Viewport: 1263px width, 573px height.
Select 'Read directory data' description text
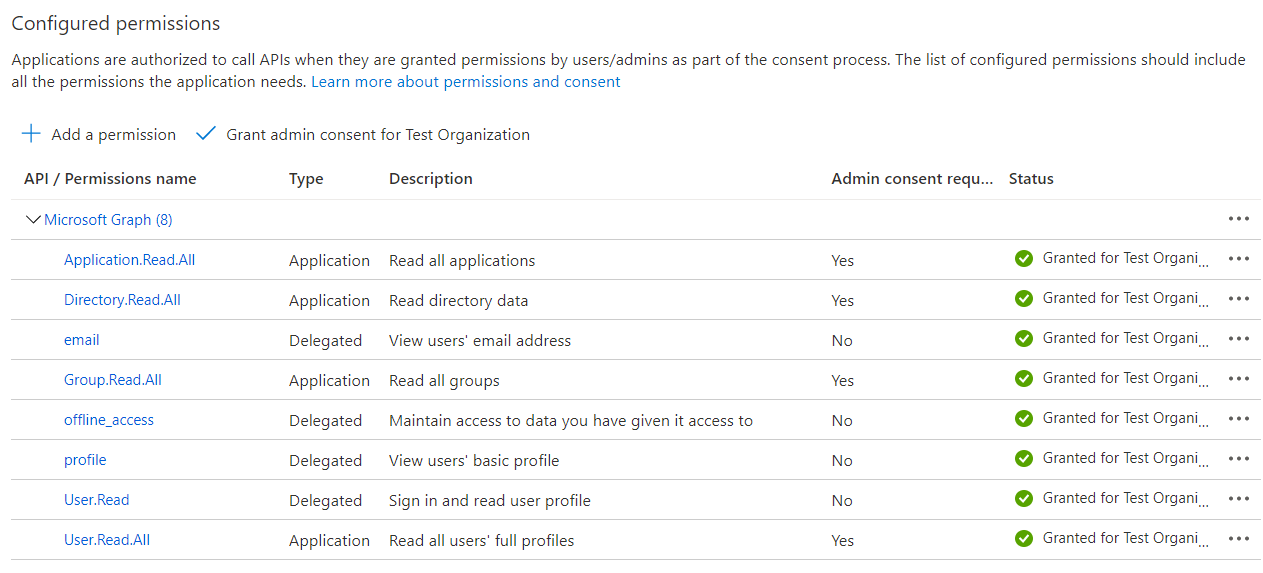[458, 300]
